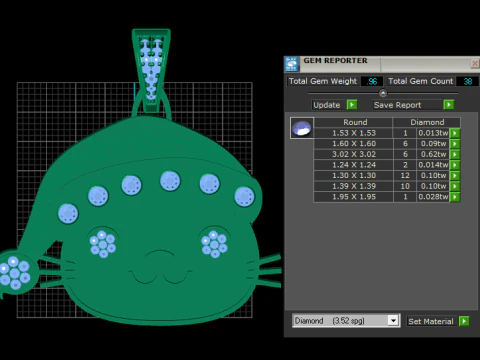This screenshot has height=360, width=480.
Task: Click the gem-set bail on the pendant
Action: tap(151, 70)
